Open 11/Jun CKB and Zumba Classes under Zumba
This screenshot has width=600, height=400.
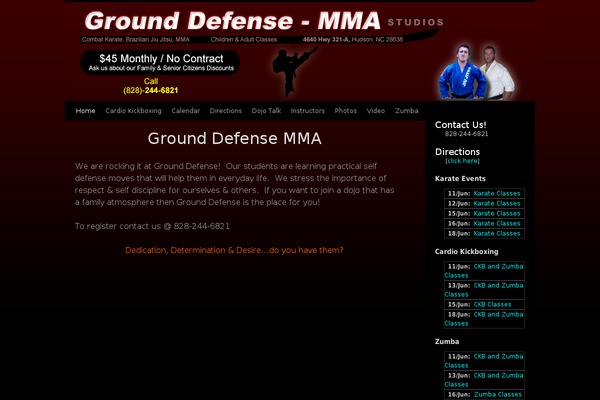point(484,361)
